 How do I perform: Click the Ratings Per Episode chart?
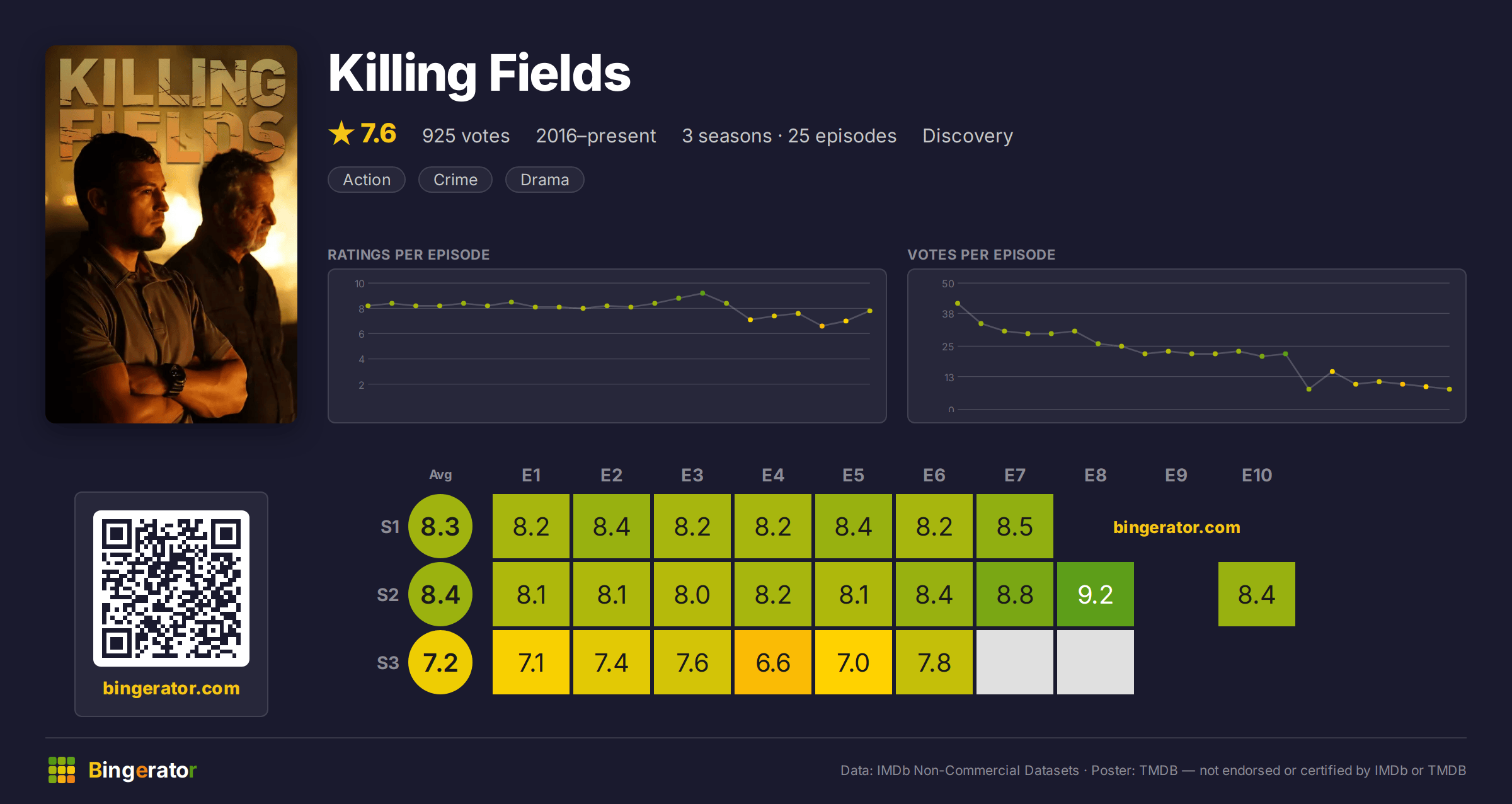click(x=607, y=346)
